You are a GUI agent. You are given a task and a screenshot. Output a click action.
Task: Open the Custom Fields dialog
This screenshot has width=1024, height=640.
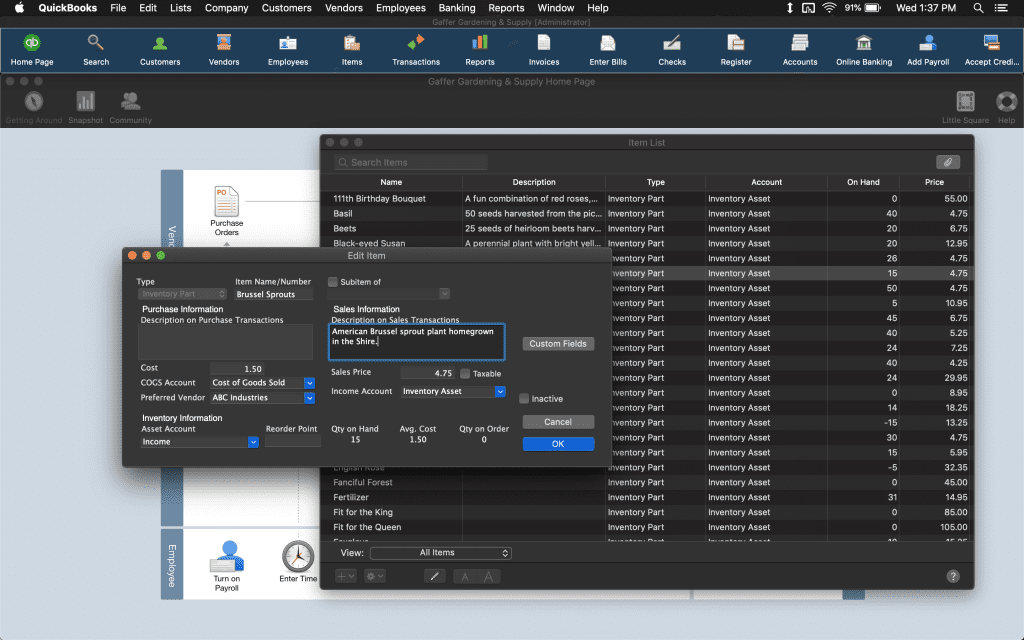[x=558, y=343]
